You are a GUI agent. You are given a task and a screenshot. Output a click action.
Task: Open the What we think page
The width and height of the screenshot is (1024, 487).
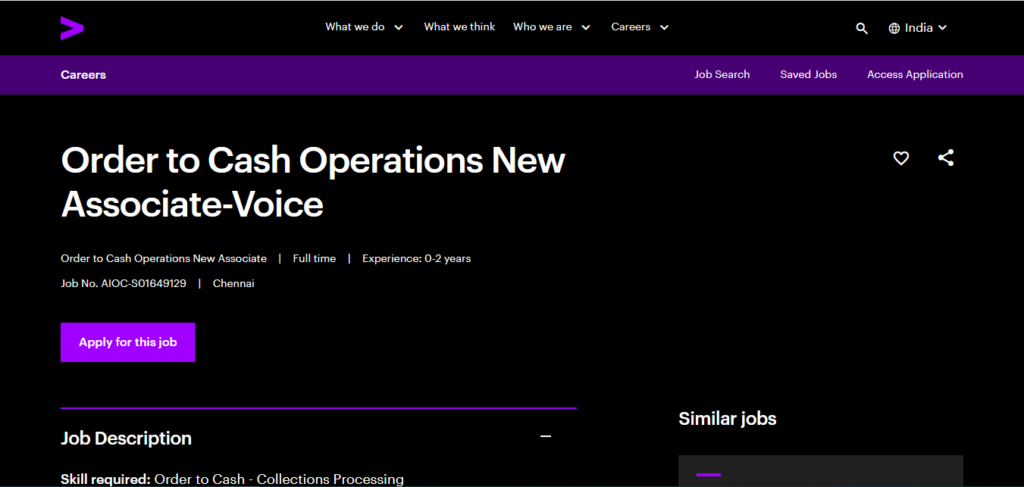pyautogui.click(x=459, y=27)
